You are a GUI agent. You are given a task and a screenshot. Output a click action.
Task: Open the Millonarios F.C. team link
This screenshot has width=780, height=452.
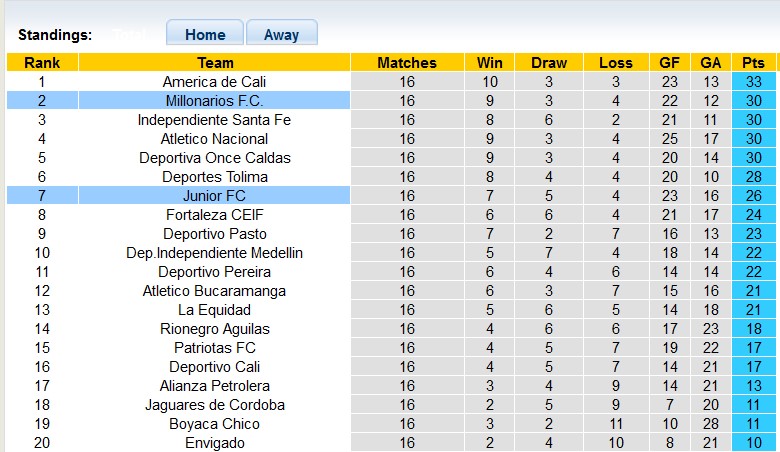(x=215, y=101)
